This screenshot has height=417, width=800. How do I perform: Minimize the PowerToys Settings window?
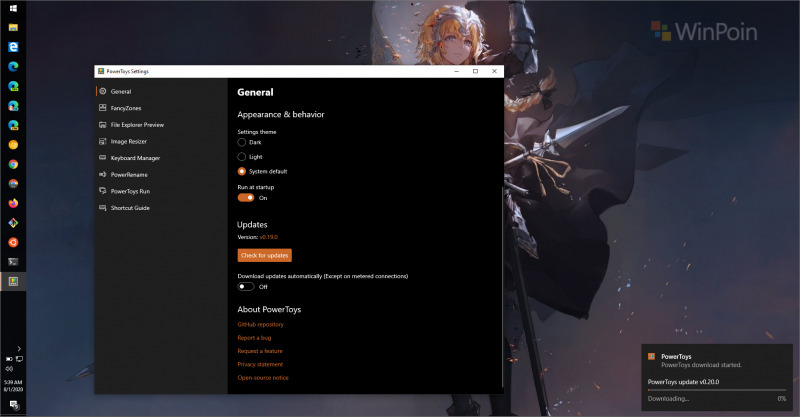pos(457,71)
